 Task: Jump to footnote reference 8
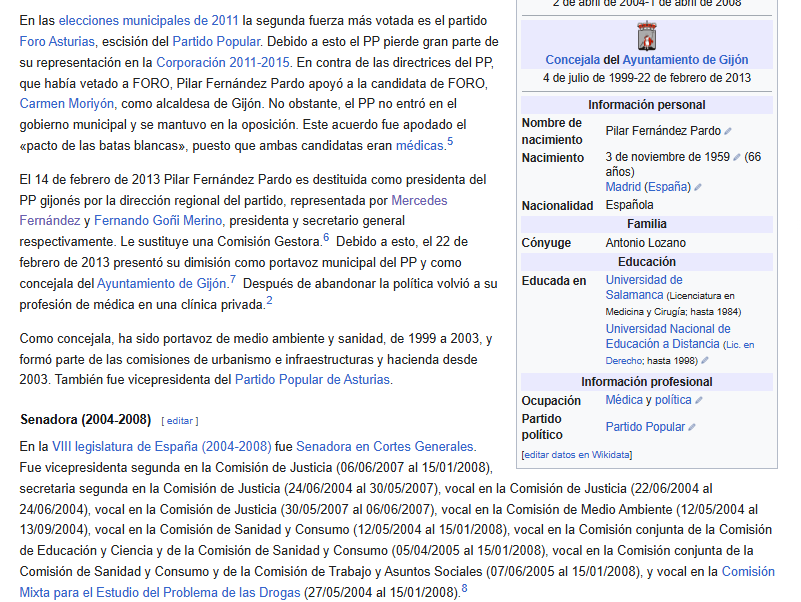[464, 588]
